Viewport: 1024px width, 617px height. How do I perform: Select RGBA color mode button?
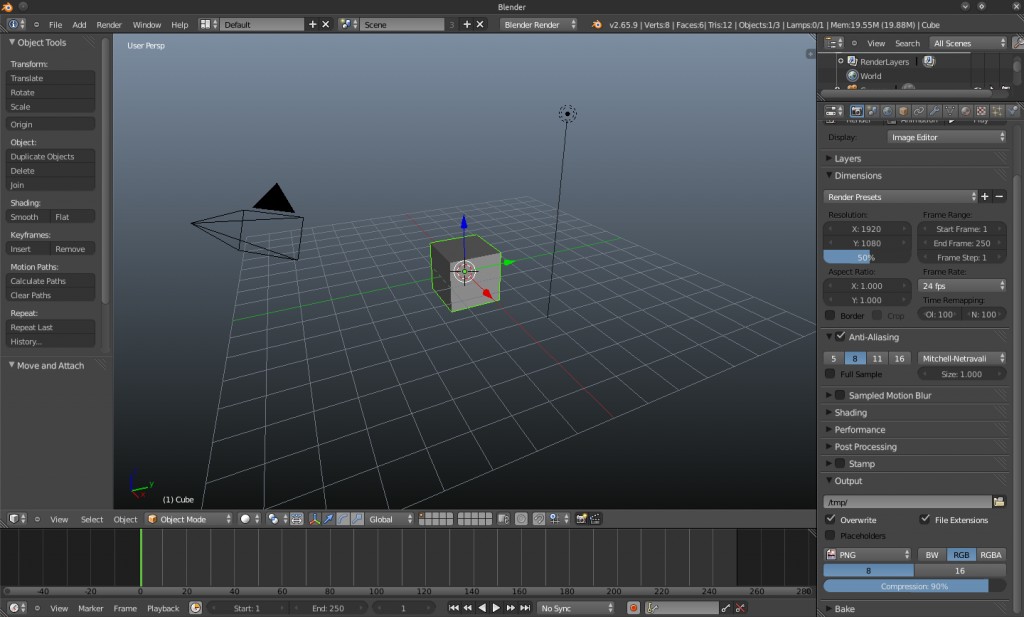[990, 554]
